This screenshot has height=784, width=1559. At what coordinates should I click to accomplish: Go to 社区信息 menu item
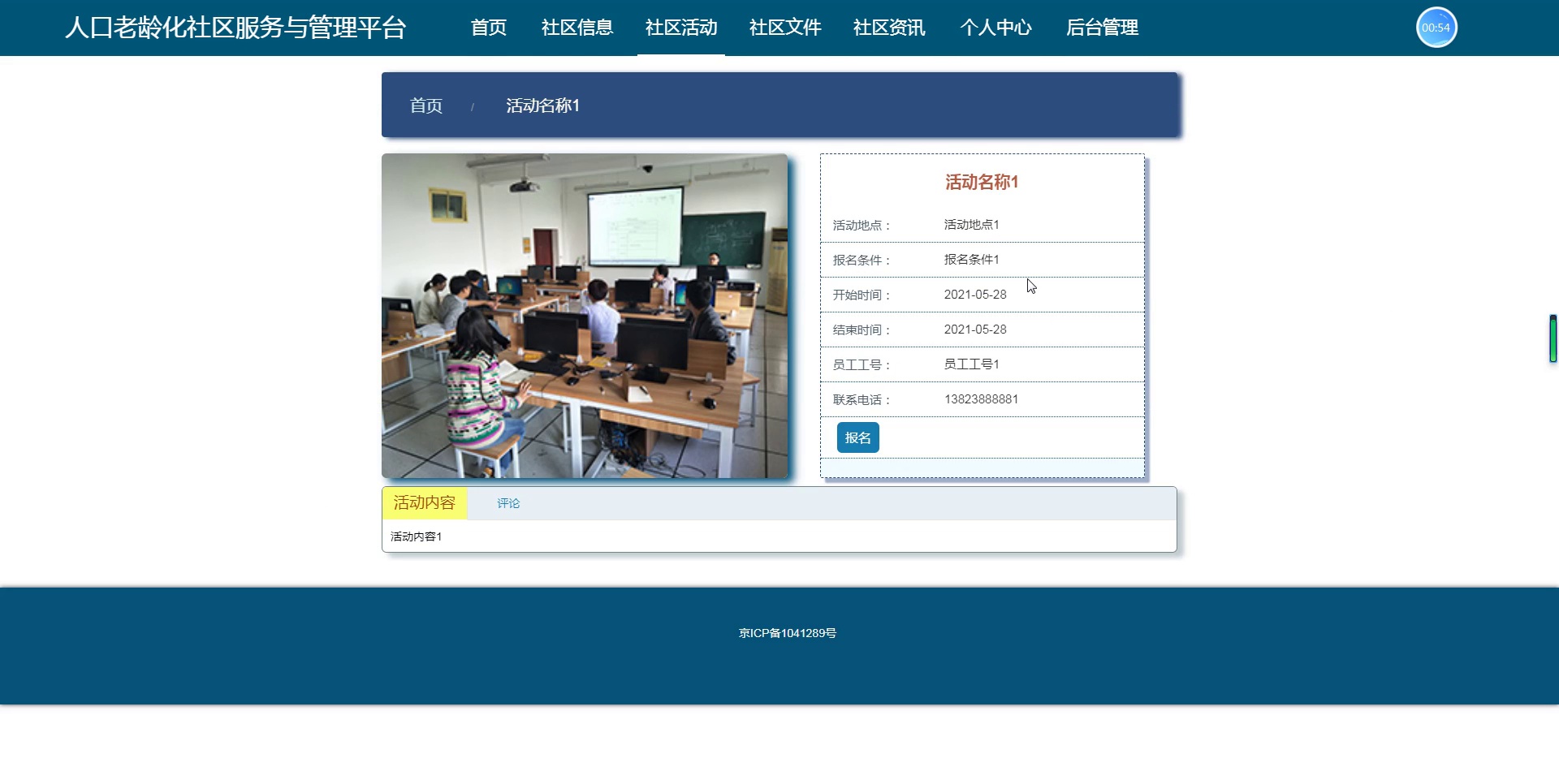(577, 28)
